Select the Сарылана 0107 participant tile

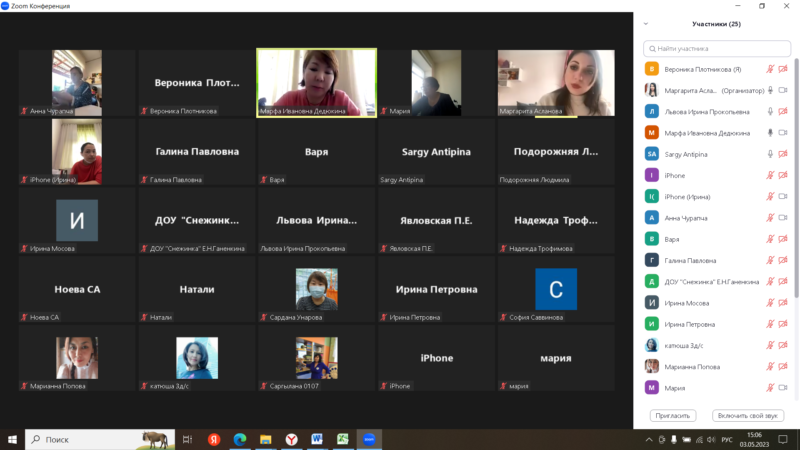[316, 358]
